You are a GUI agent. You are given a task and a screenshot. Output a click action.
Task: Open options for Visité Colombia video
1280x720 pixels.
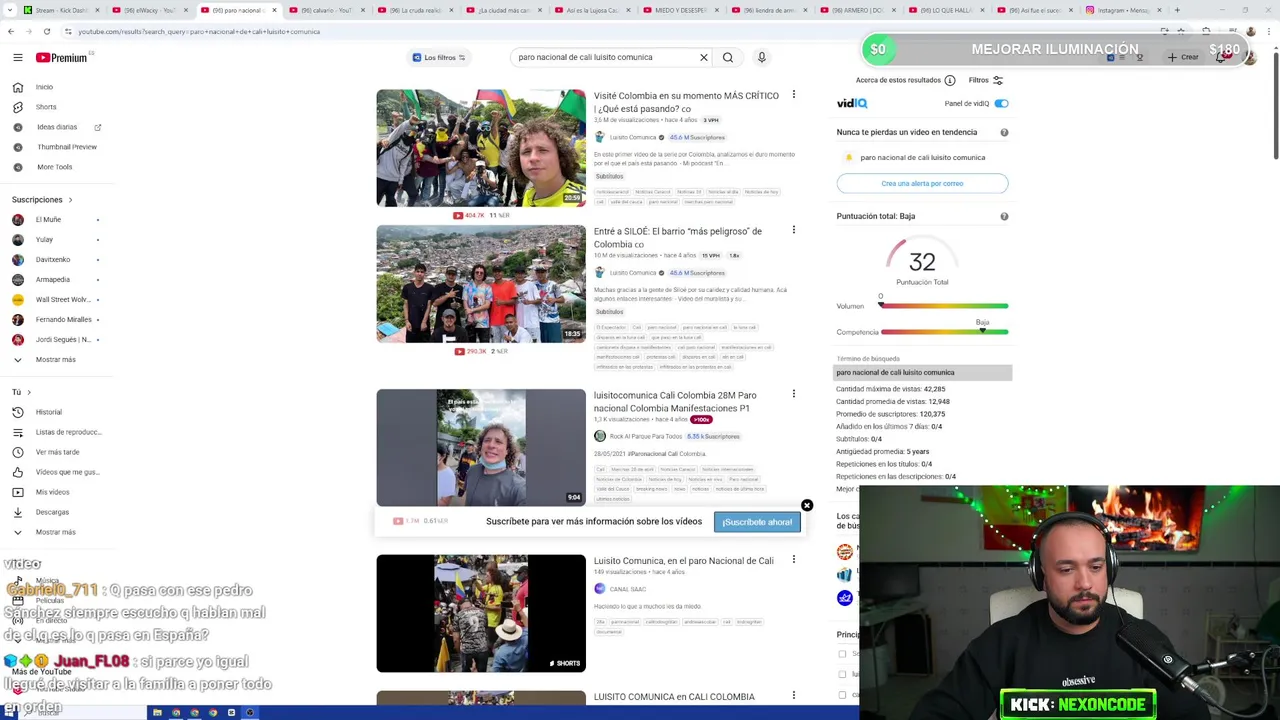coord(794,95)
